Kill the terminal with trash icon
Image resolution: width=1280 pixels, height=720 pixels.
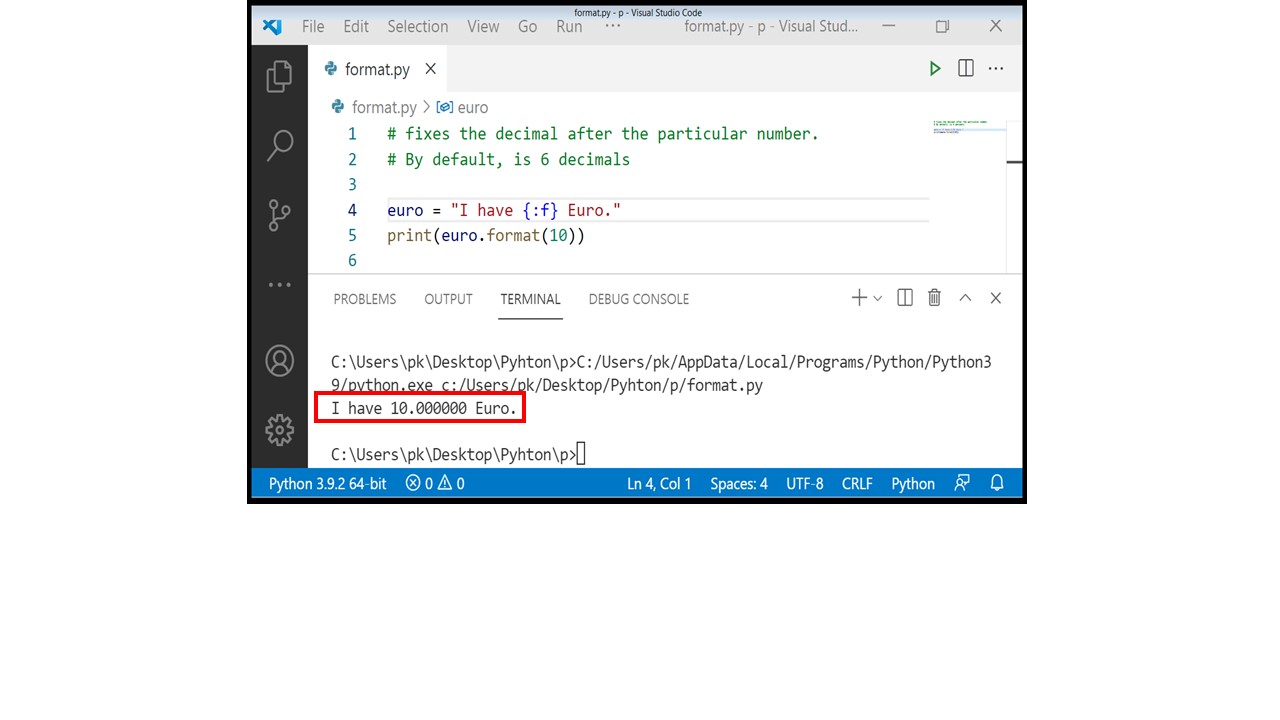[x=934, y=297]
